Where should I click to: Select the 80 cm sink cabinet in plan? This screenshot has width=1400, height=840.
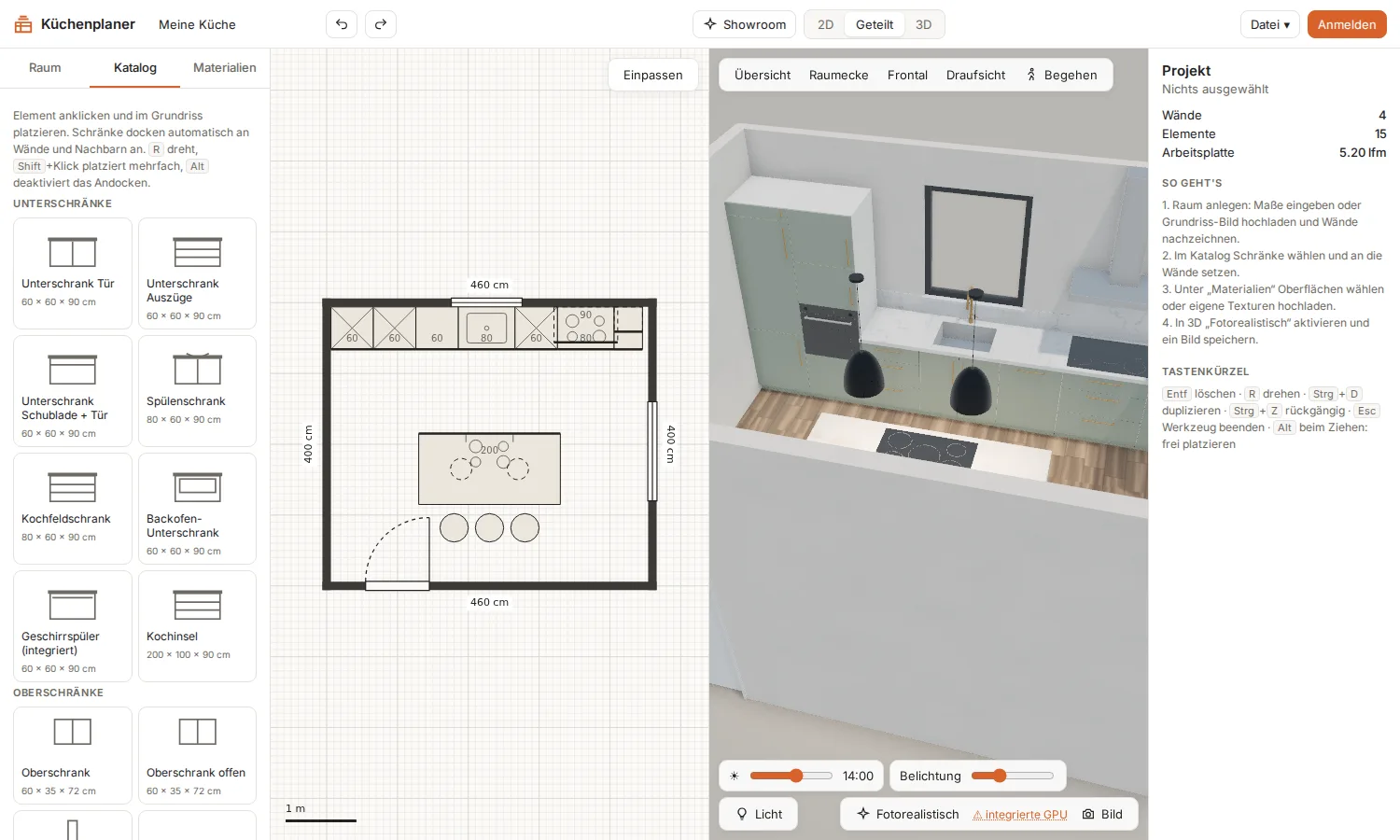pos(486,329)
